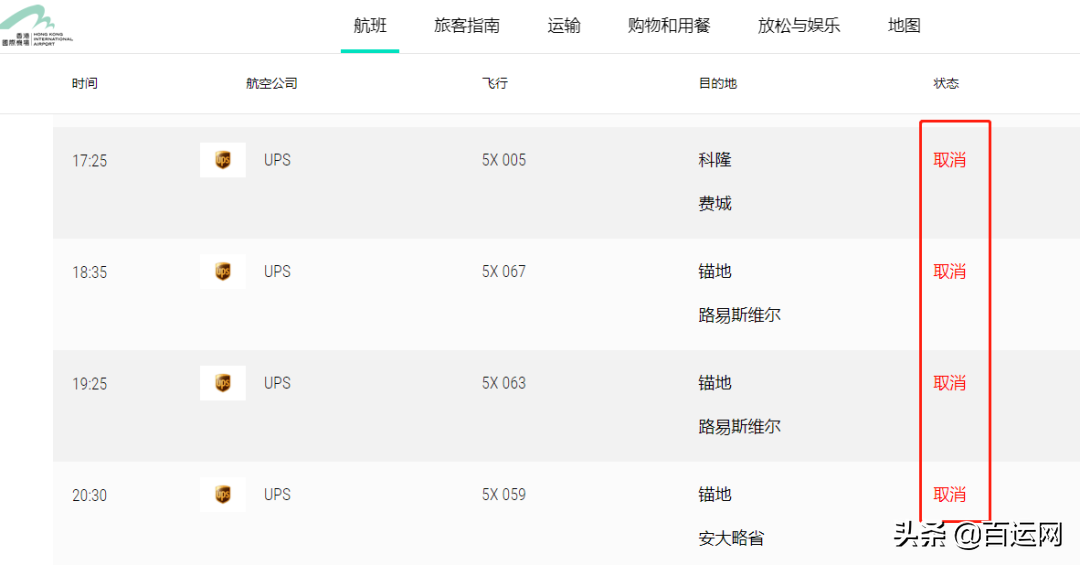This screenshot has height=565, width=1080.
Task: Click the 目的地 column header
Action: (x=718, y=83)
